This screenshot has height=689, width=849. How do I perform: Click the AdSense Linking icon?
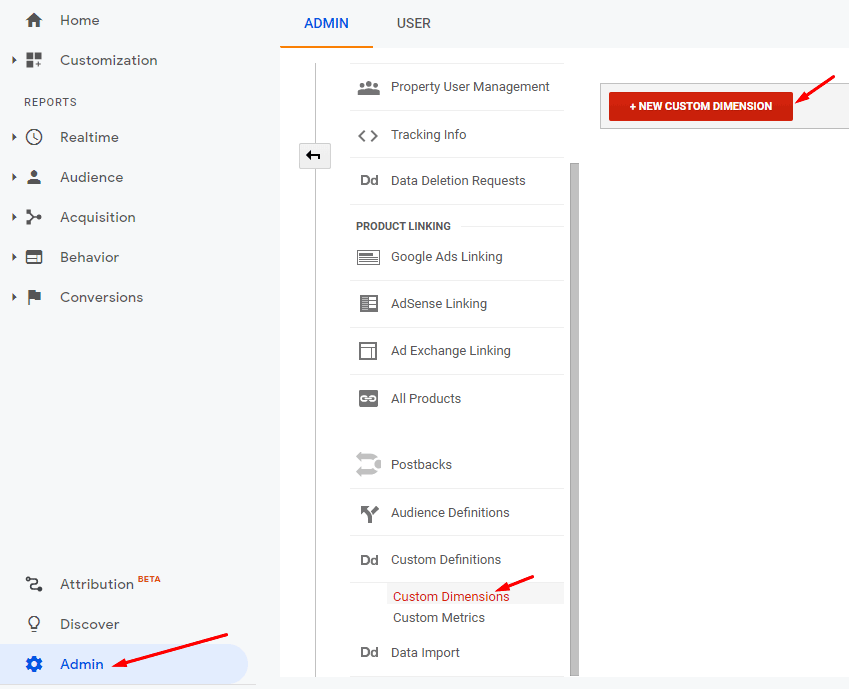coord(369,303)
